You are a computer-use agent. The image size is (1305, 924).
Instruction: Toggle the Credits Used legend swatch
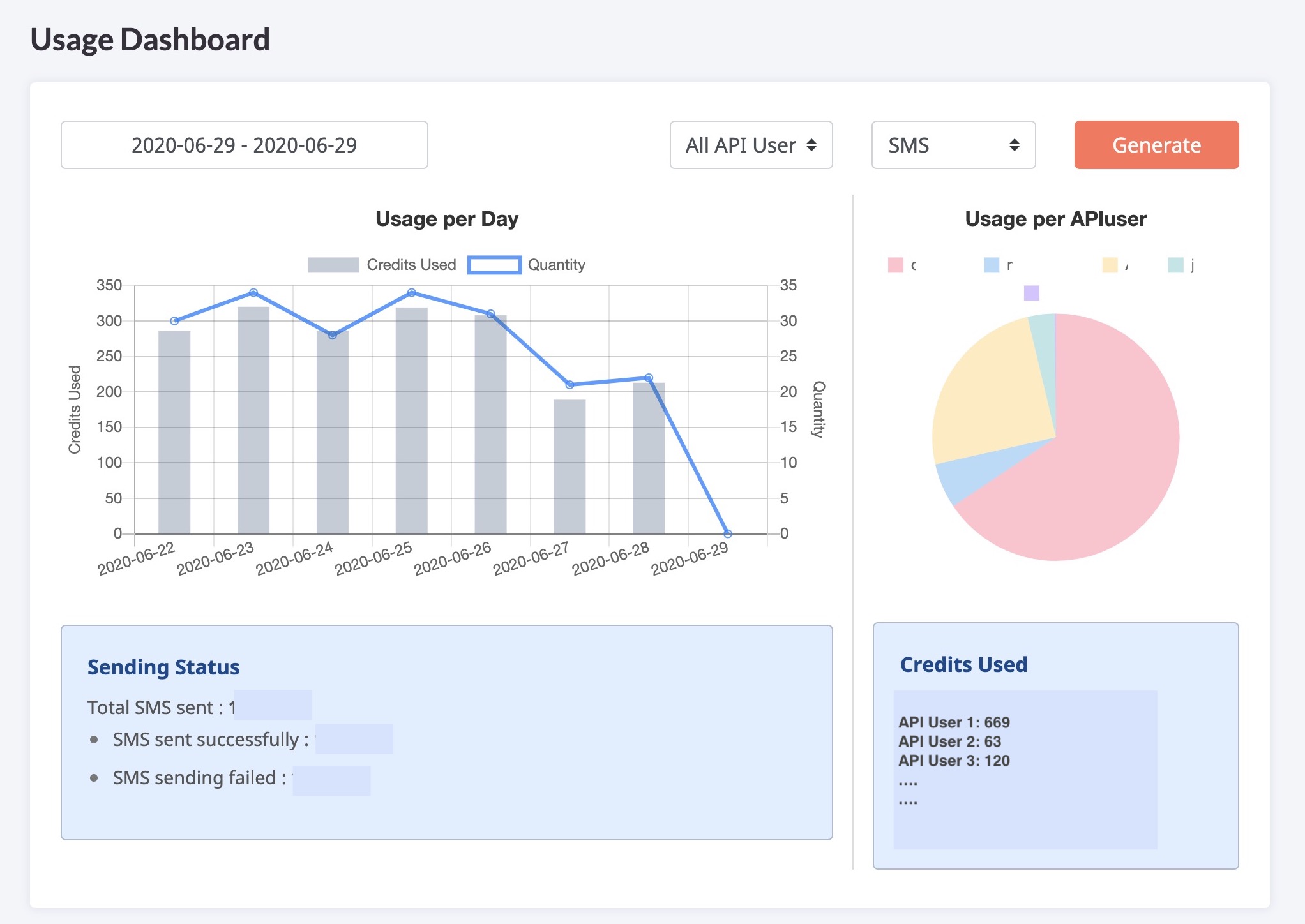click(x=333, y=265)
